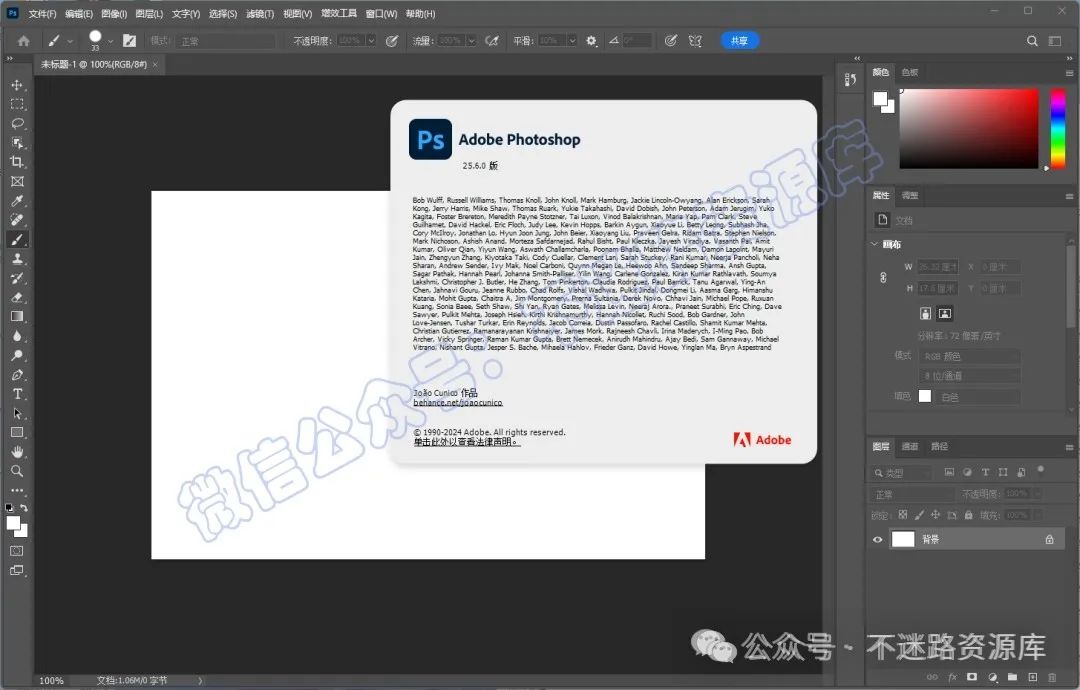Switch to the 色板 tab
Screen dimensions: 1080x690
(910, 72)
